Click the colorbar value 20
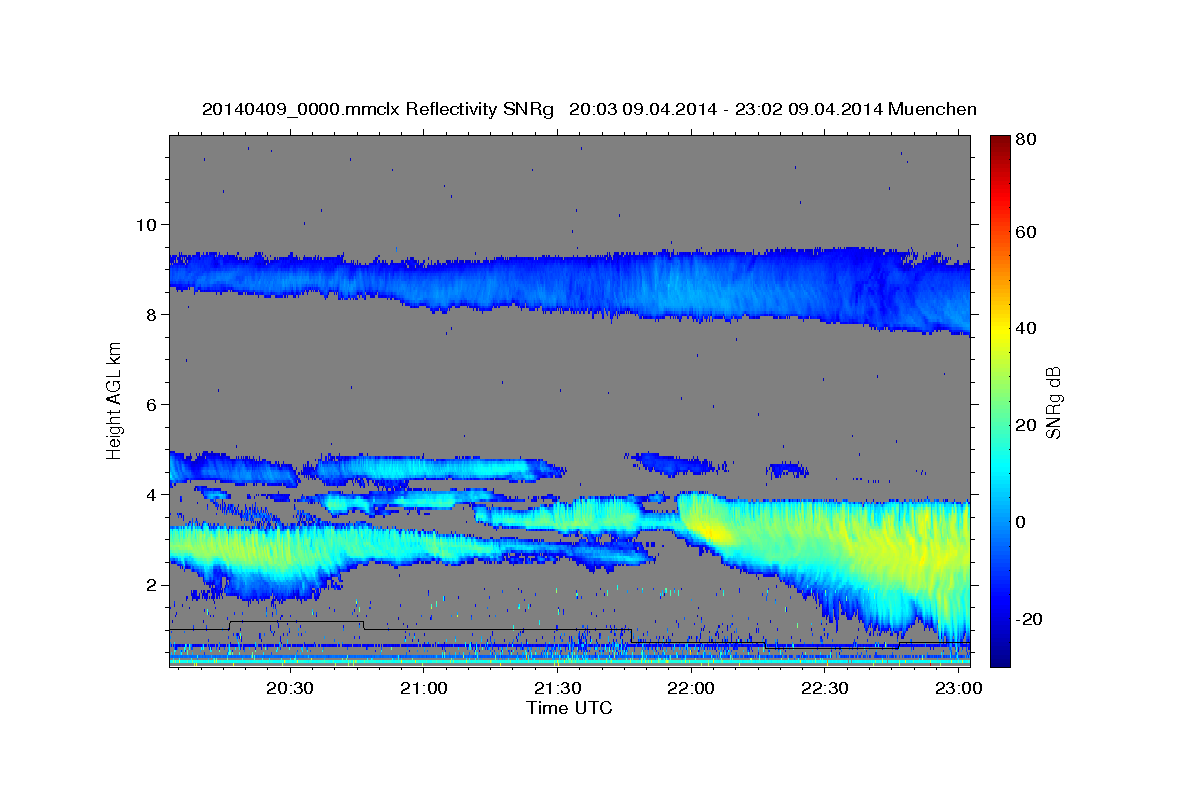 pos(1025,425)
